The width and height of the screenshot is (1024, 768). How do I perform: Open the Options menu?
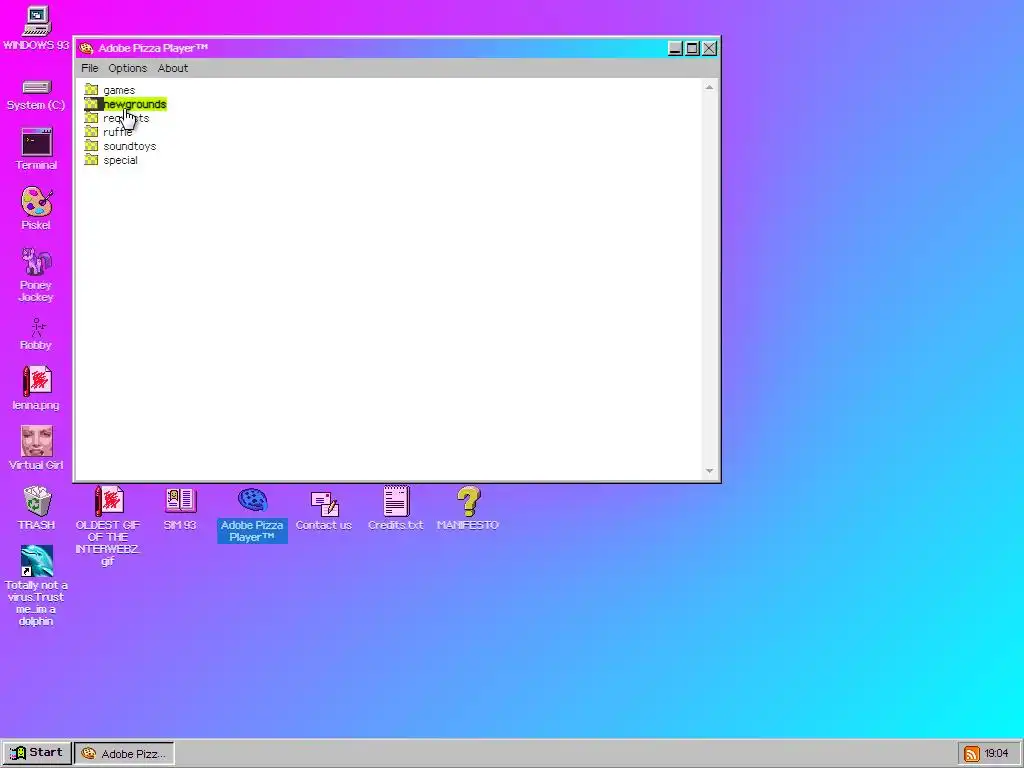coord(127,68)
